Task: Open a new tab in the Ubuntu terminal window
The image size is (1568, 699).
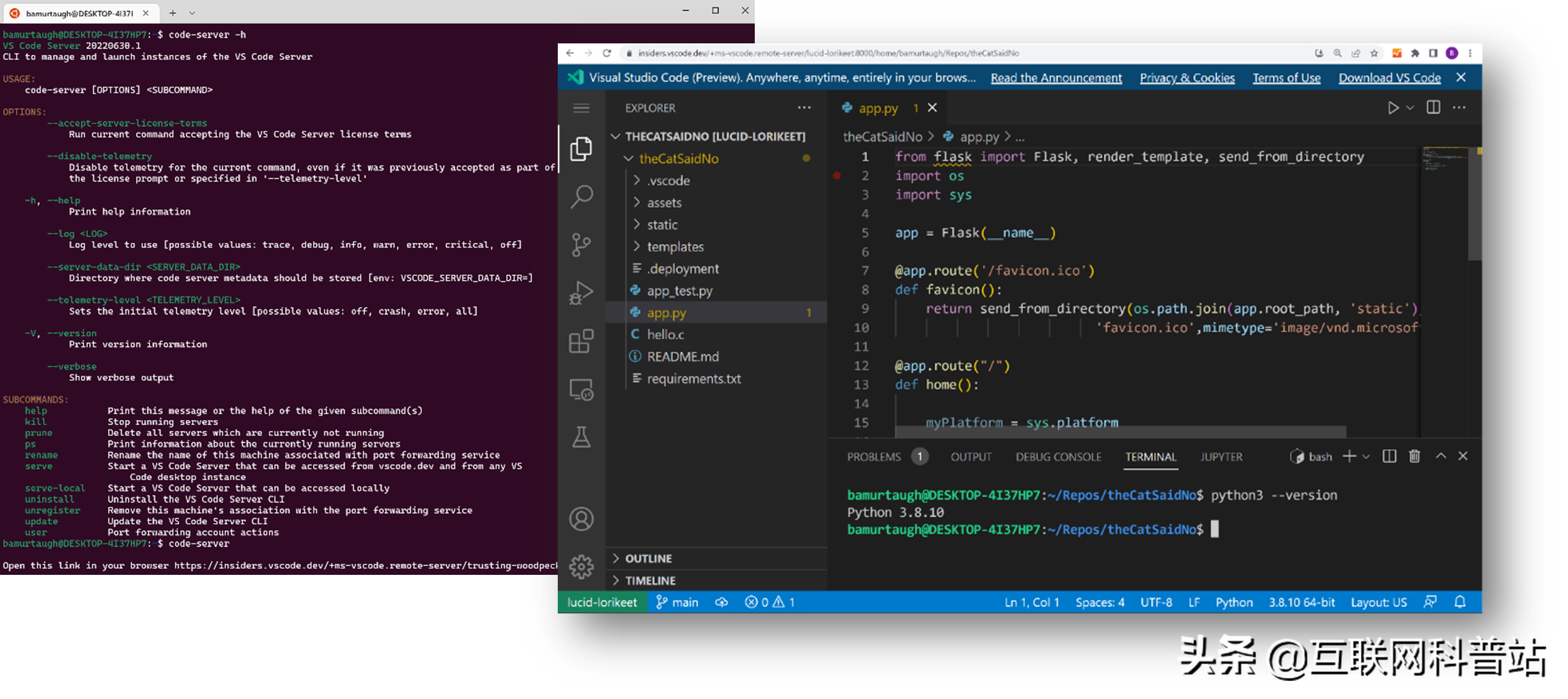Action: tap(173, 13)
